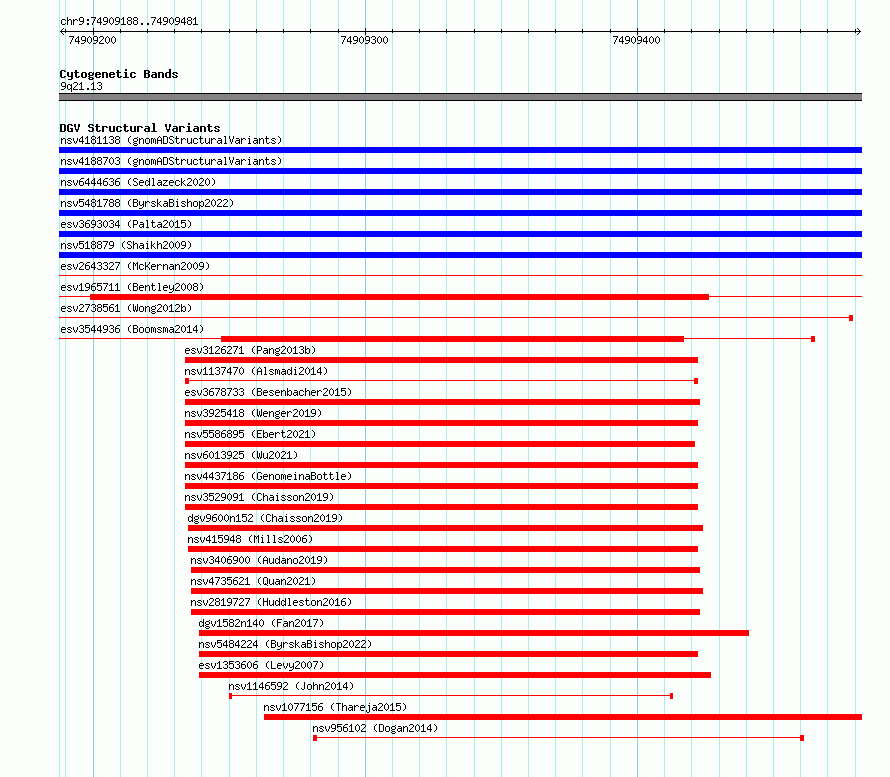Click the chr9:74909188..74909481 coordinate label

coord(129,22)
